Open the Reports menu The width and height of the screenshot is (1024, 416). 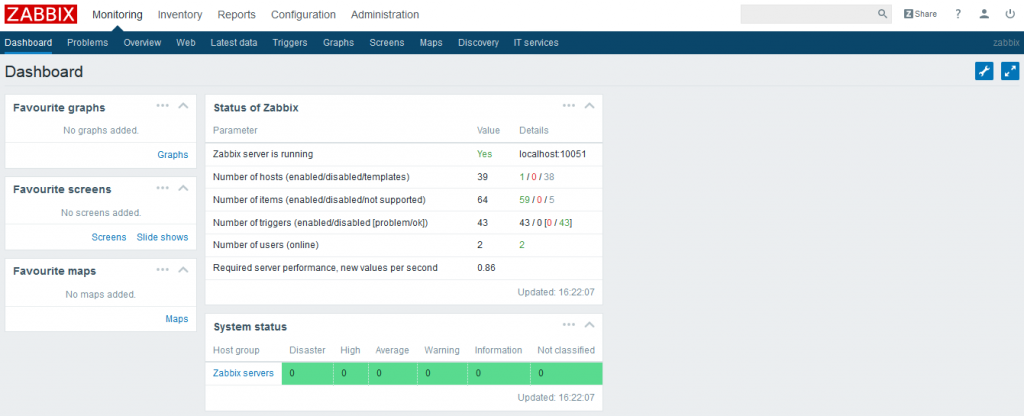[236, 14]
